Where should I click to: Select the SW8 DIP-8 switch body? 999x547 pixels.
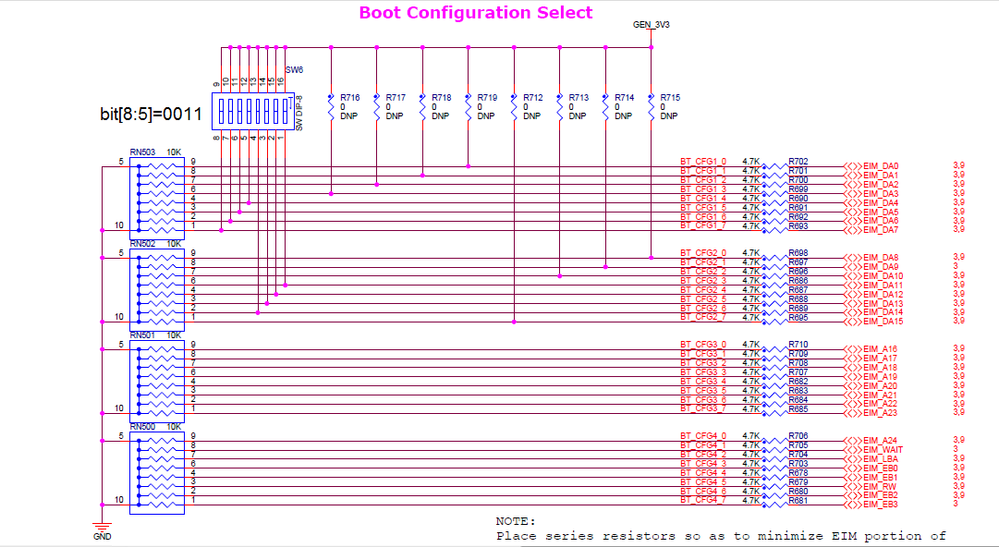tap(253, 111)
